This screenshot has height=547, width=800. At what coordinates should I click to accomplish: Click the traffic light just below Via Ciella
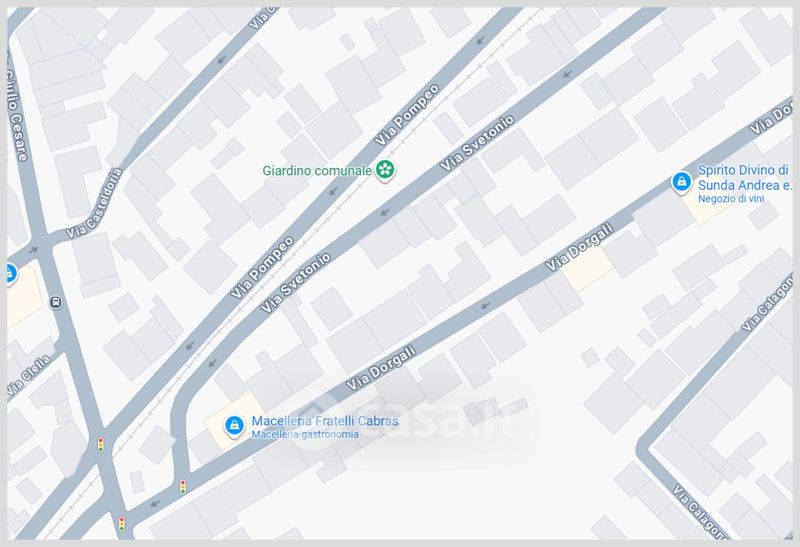click(x=101, y=444)
